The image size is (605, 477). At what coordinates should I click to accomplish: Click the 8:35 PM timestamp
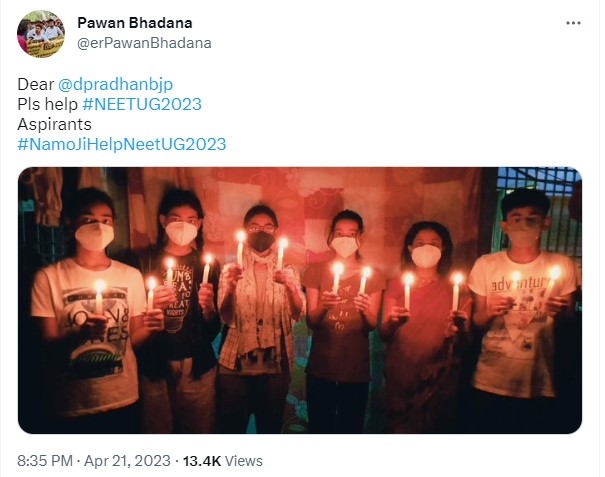point(45,461)
